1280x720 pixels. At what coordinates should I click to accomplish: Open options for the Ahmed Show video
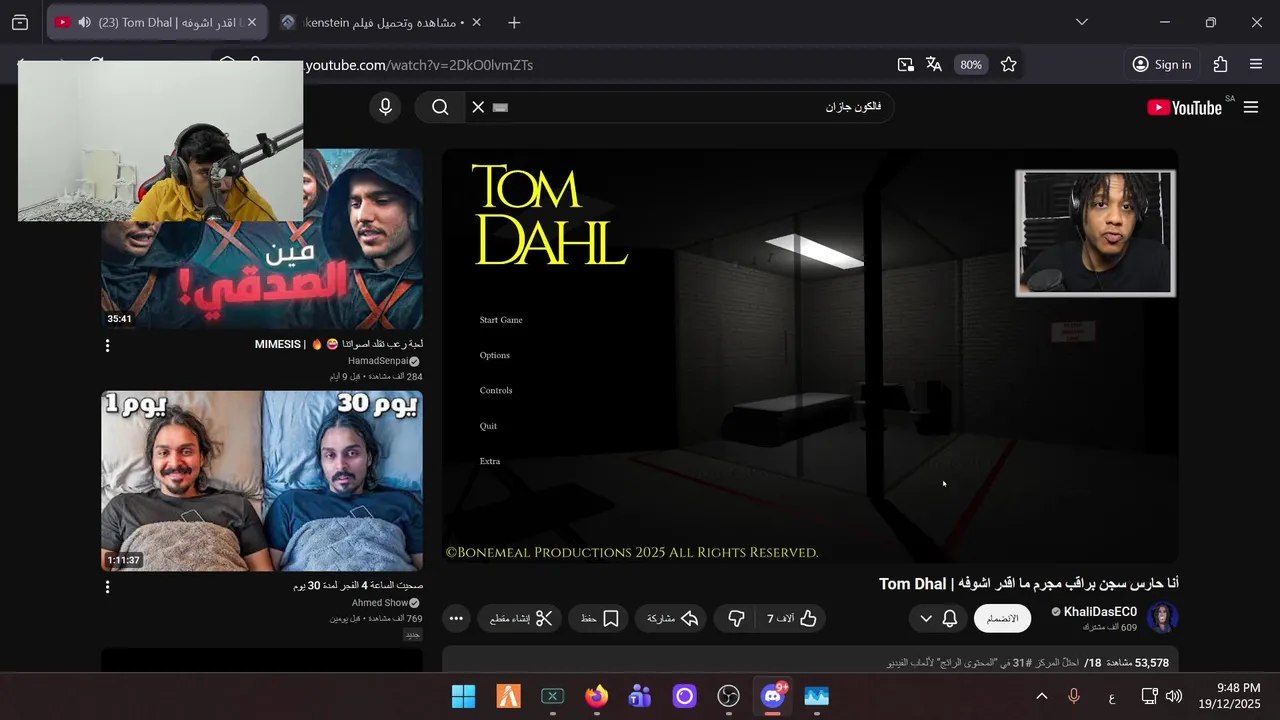pyautogui.click(x=107, y=587)
